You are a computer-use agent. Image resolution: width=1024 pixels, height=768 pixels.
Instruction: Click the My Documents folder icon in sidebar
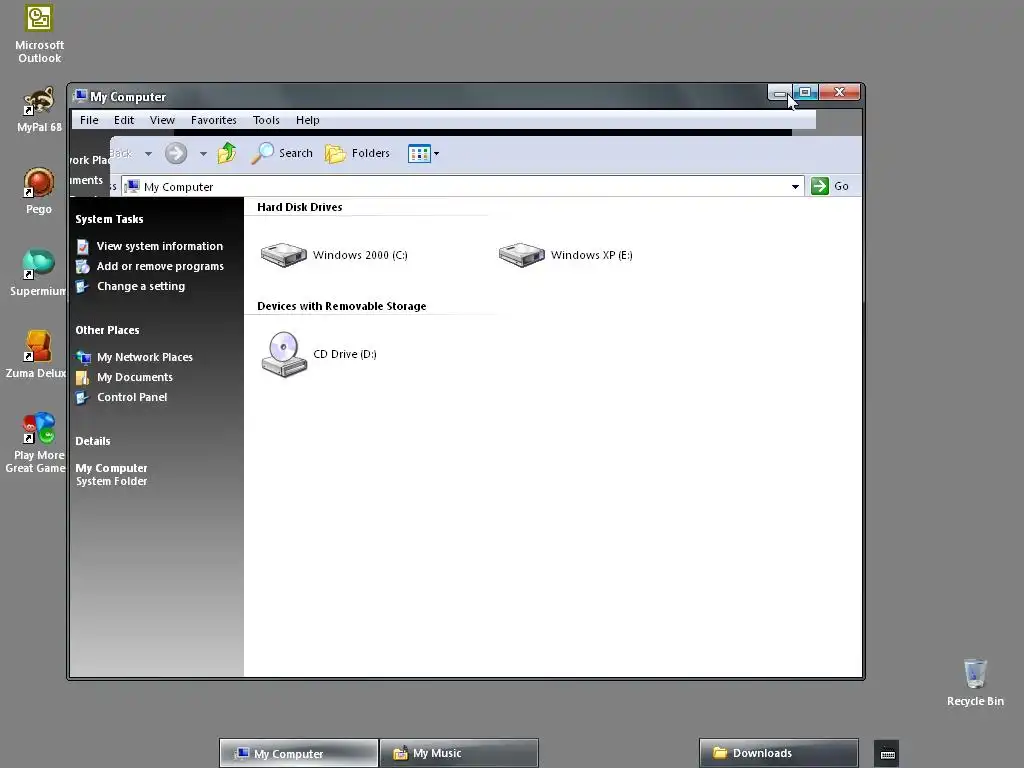click(x=82, y=377)
